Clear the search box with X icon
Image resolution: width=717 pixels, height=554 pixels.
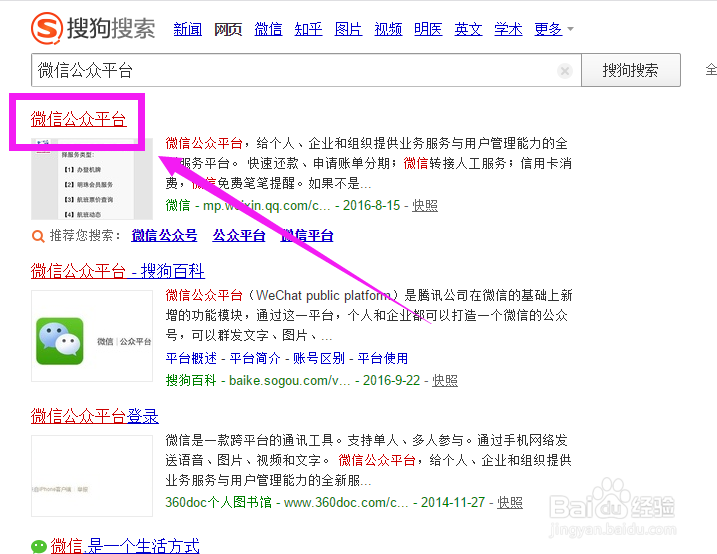pyautogui.click(x=565, y=71)
